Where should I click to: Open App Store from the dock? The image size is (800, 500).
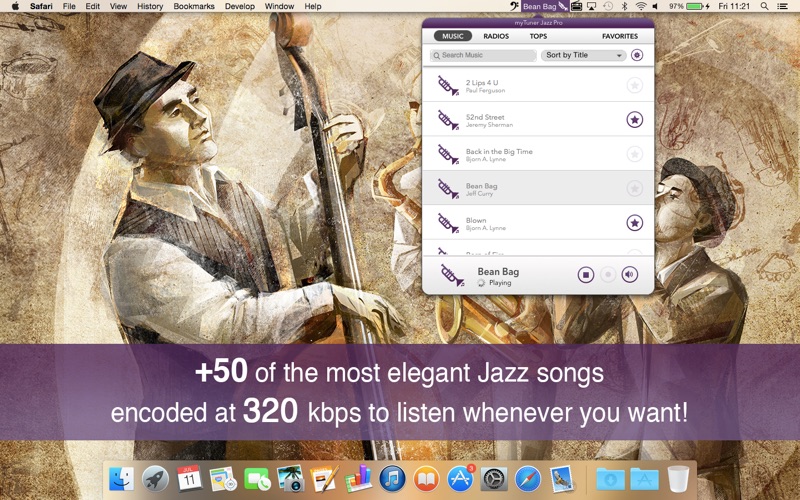(460, 479)
